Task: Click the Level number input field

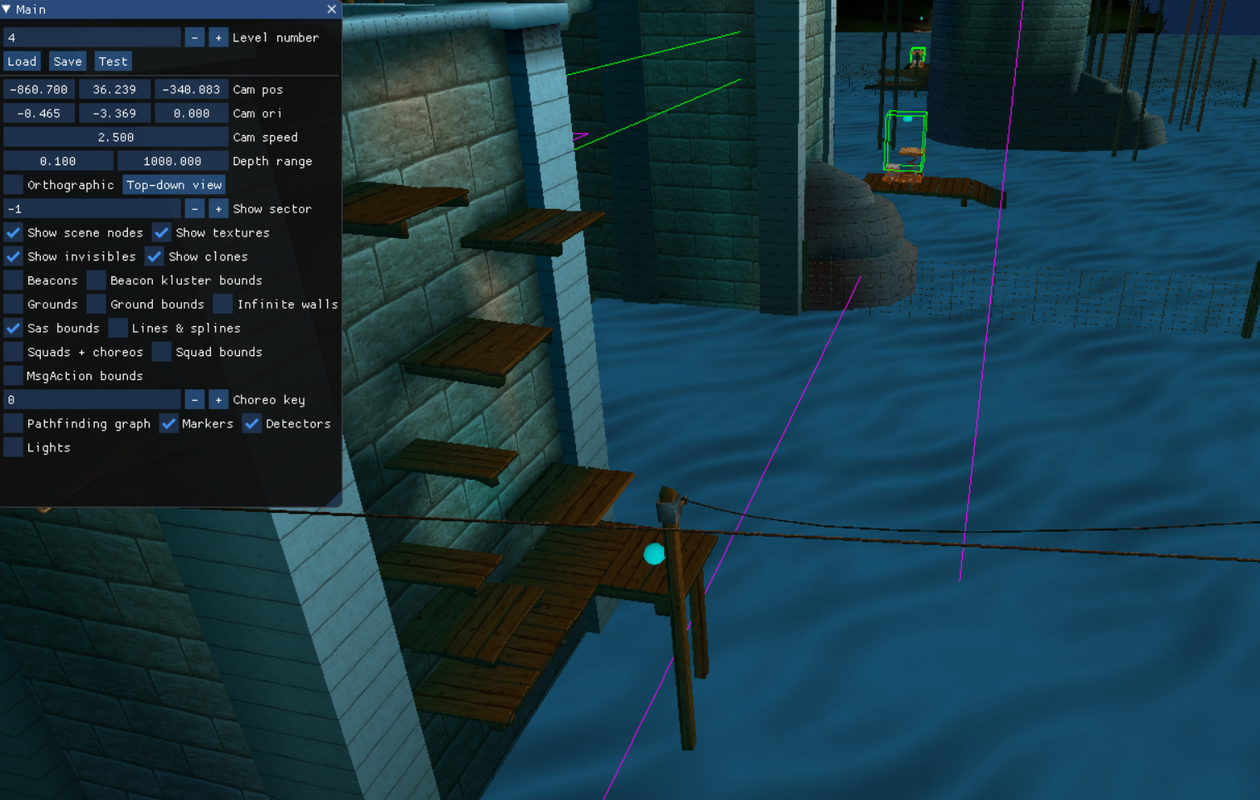Action: point(92,37)
